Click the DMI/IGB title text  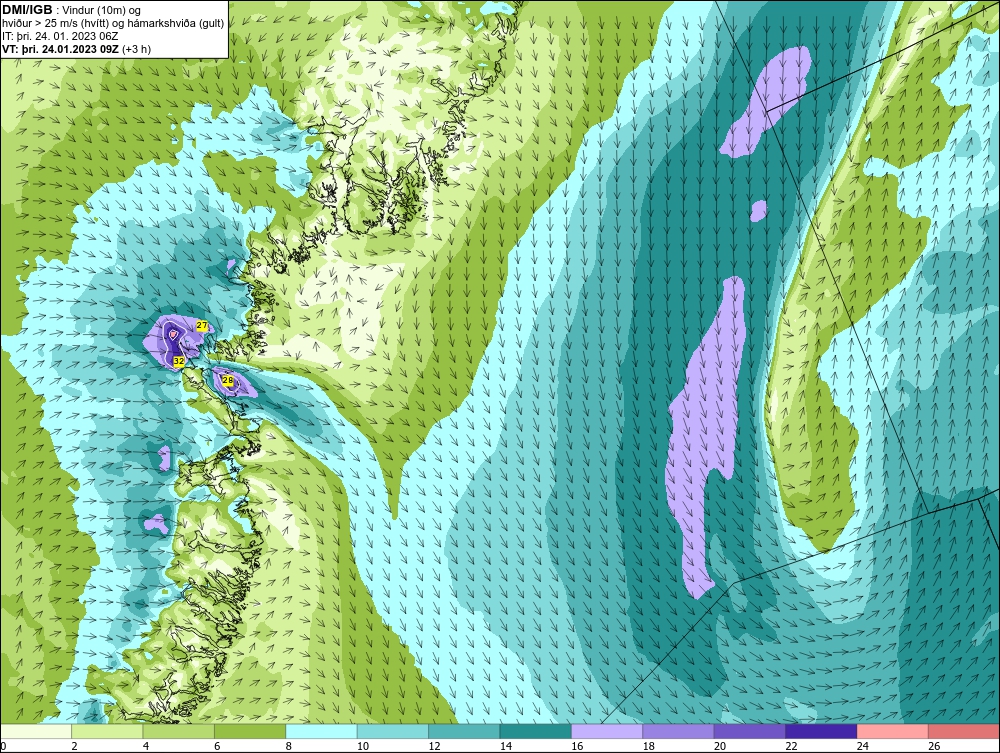click(x=27, y=10)
